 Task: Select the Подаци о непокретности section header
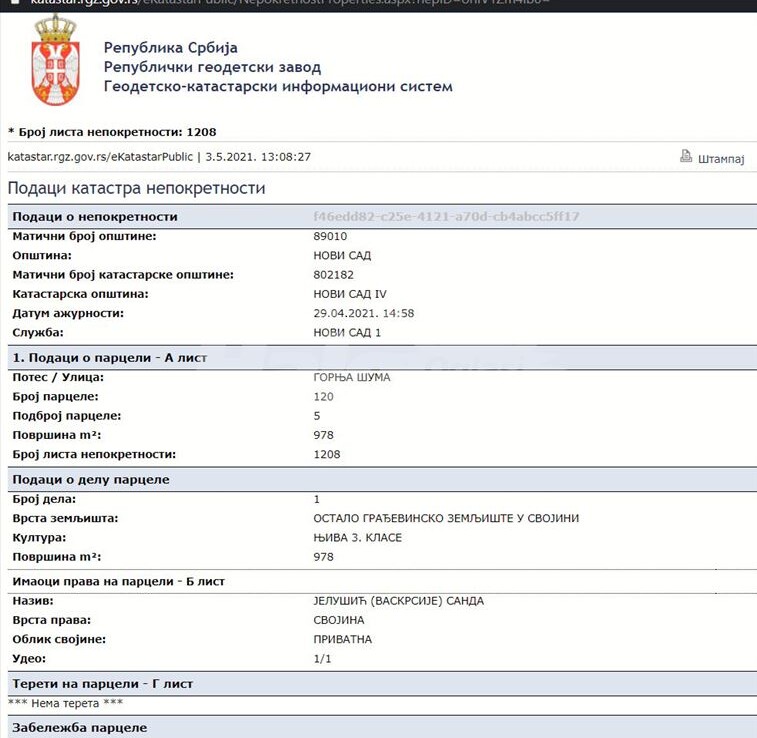coord(94,216)
